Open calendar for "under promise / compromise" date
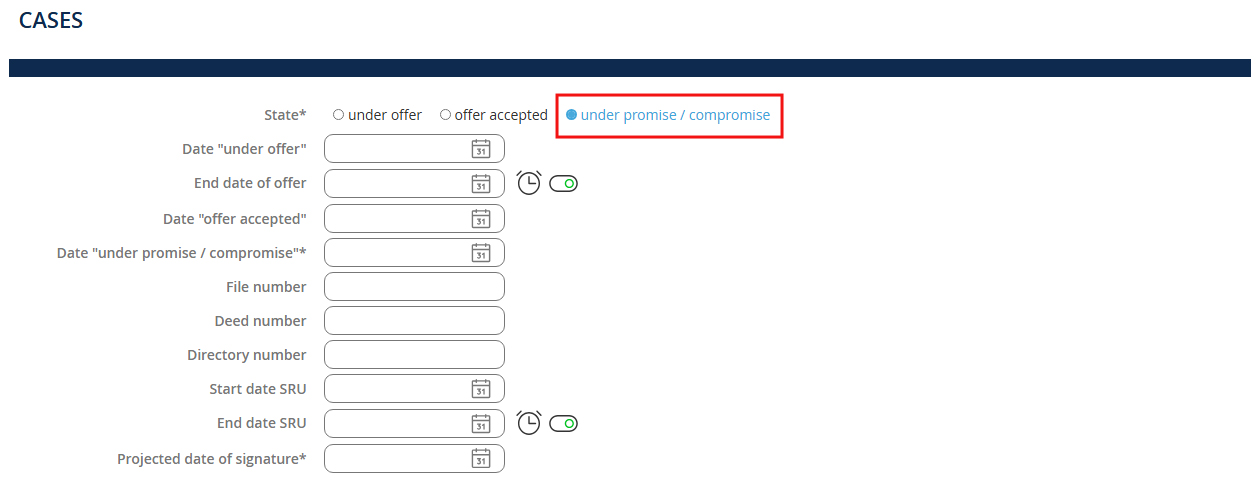The height and width of the screenshot is (492, 1260). coord(481,253)
